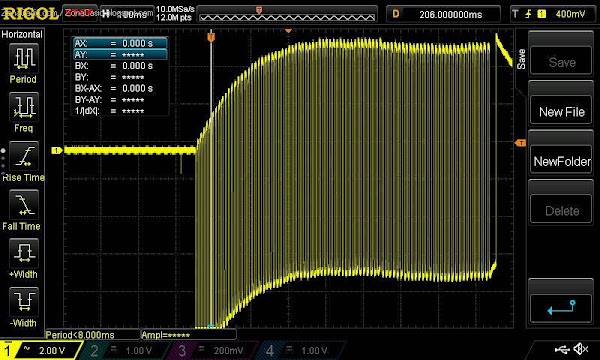
Task: Click the speaker mute icon
Action: click(581, 349)
